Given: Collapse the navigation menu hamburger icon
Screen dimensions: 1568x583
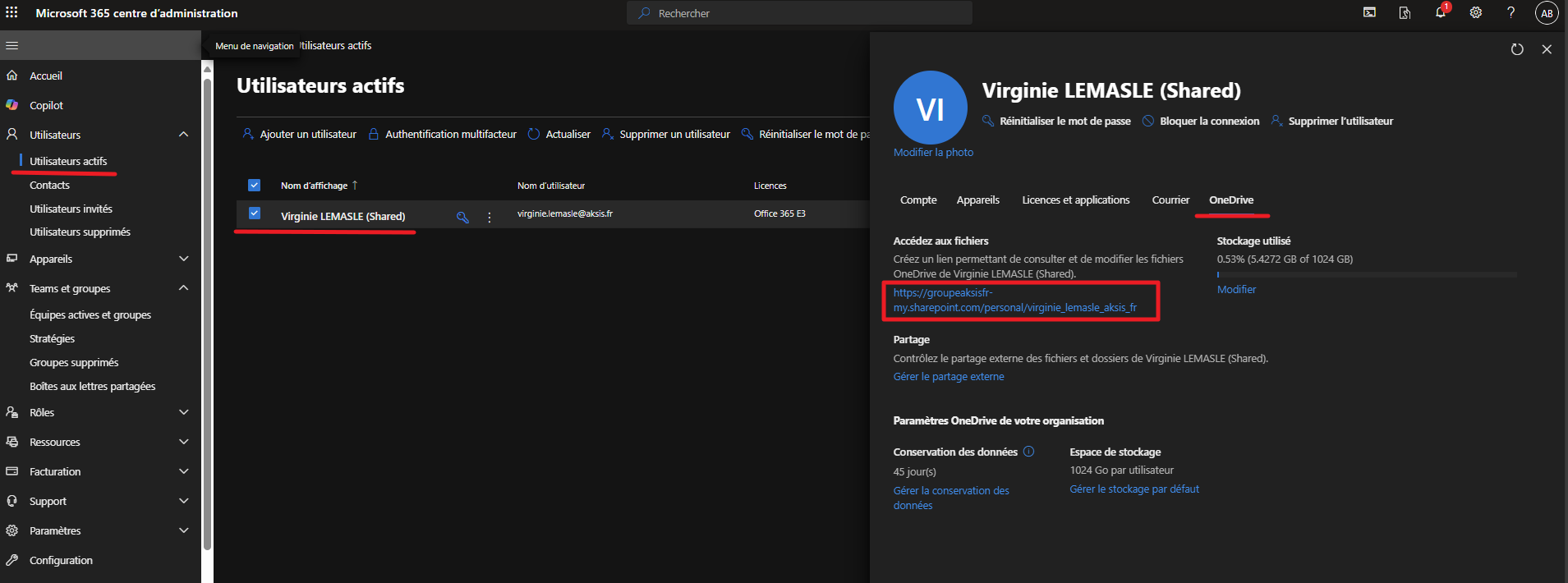Looking at the screenshot, I should coord(11,45).
